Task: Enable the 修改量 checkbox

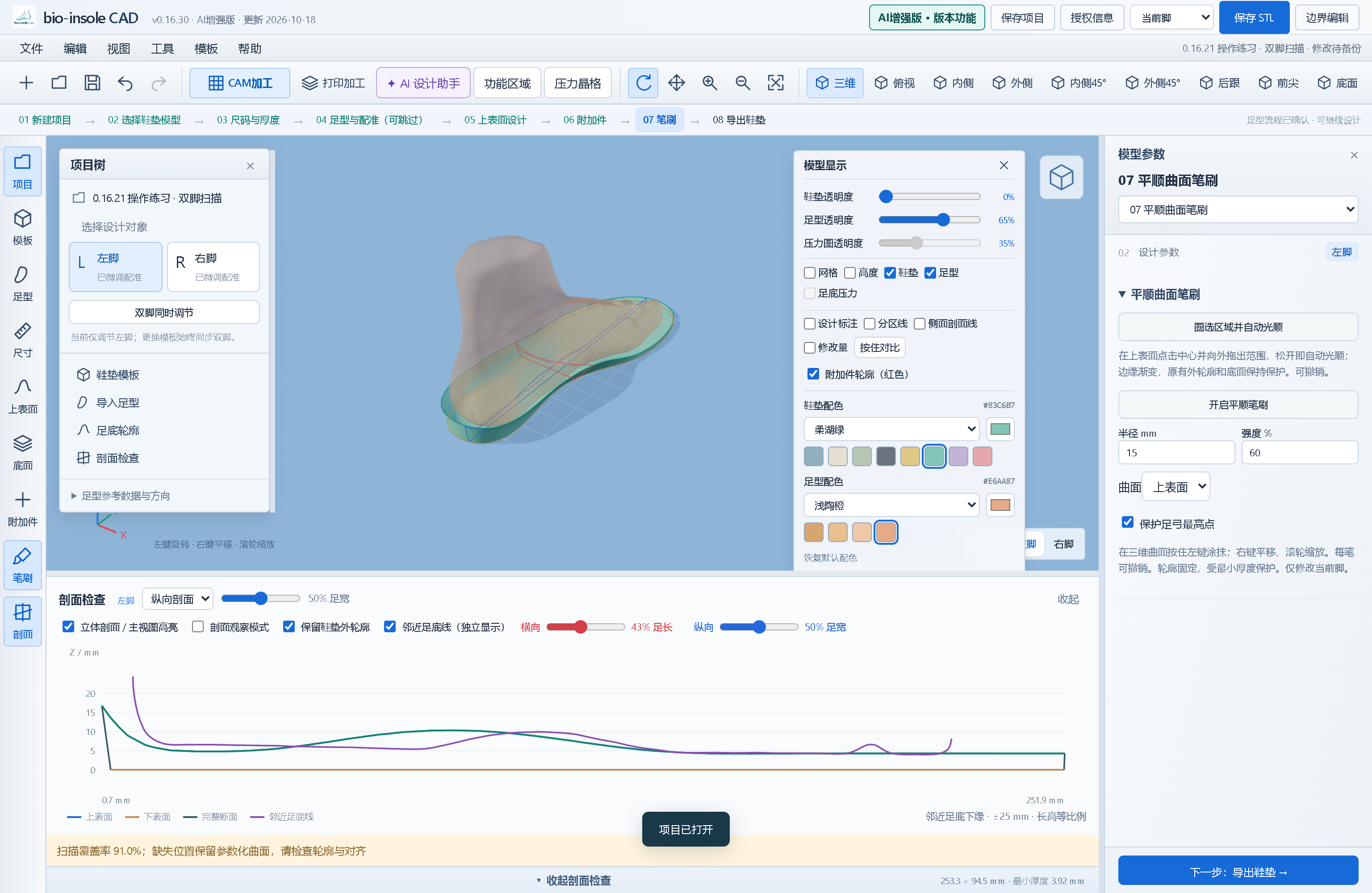Action: click(x=809, y=347)
